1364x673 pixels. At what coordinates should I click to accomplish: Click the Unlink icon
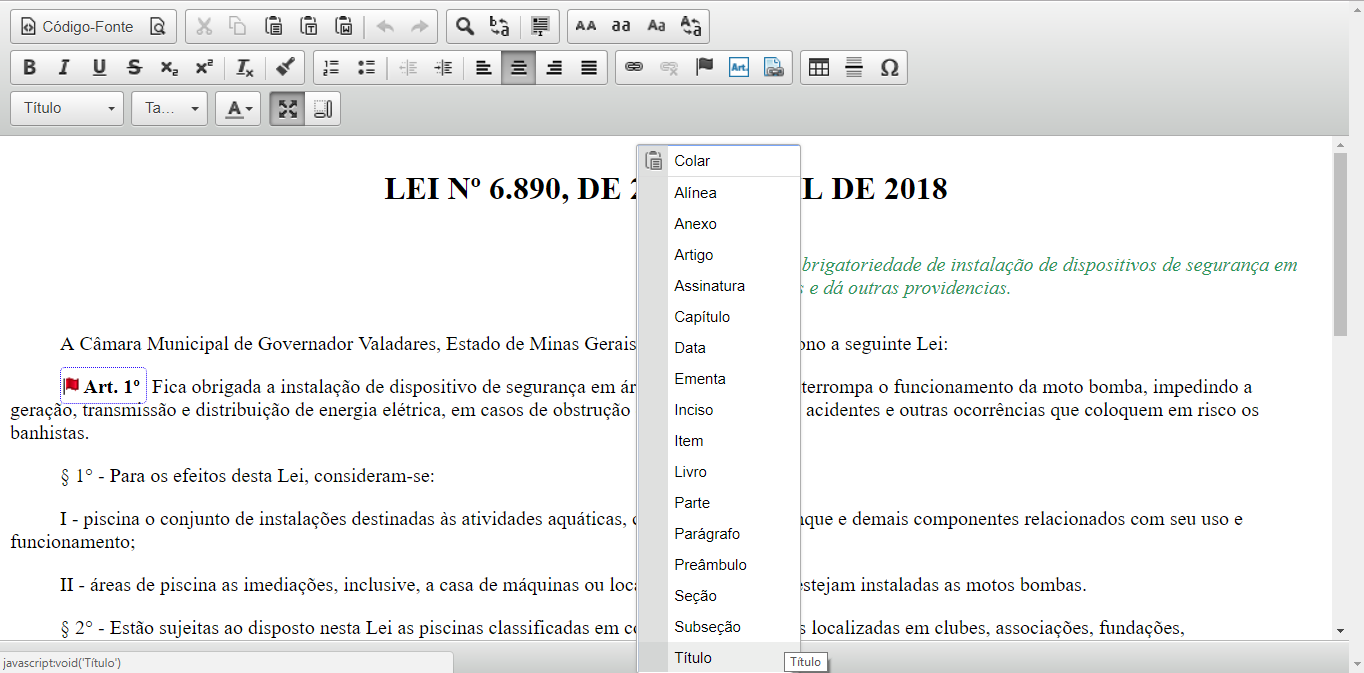[669, 68]
